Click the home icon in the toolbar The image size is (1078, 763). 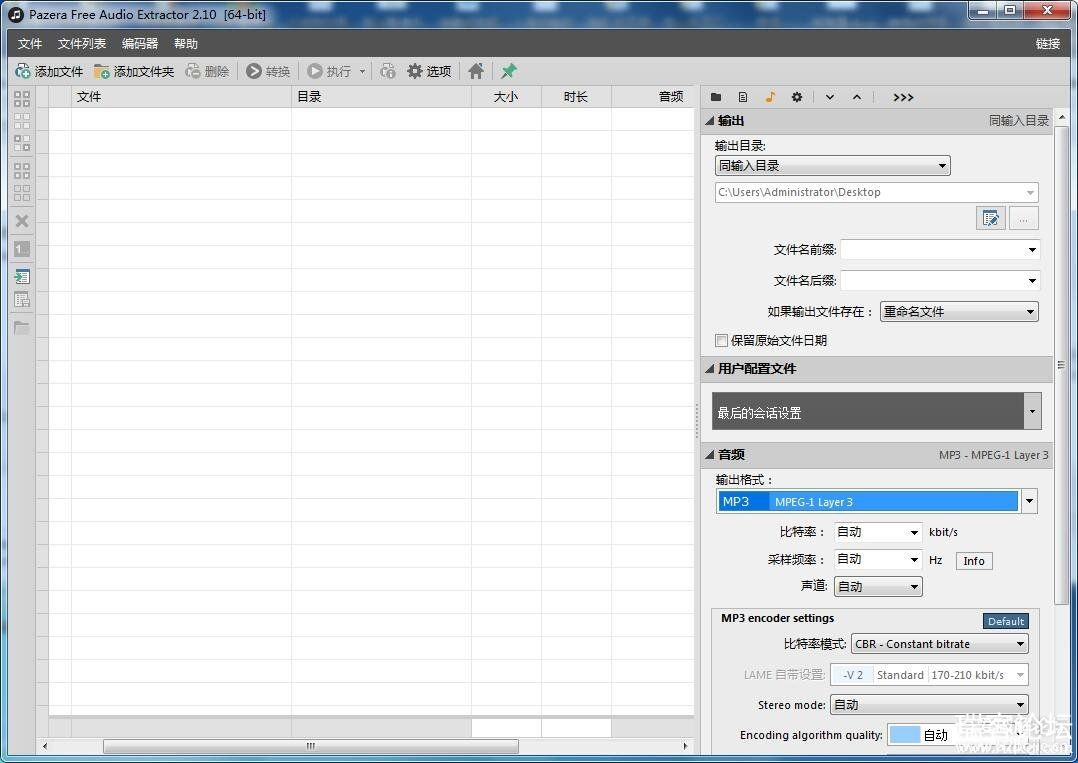point(476,71)
